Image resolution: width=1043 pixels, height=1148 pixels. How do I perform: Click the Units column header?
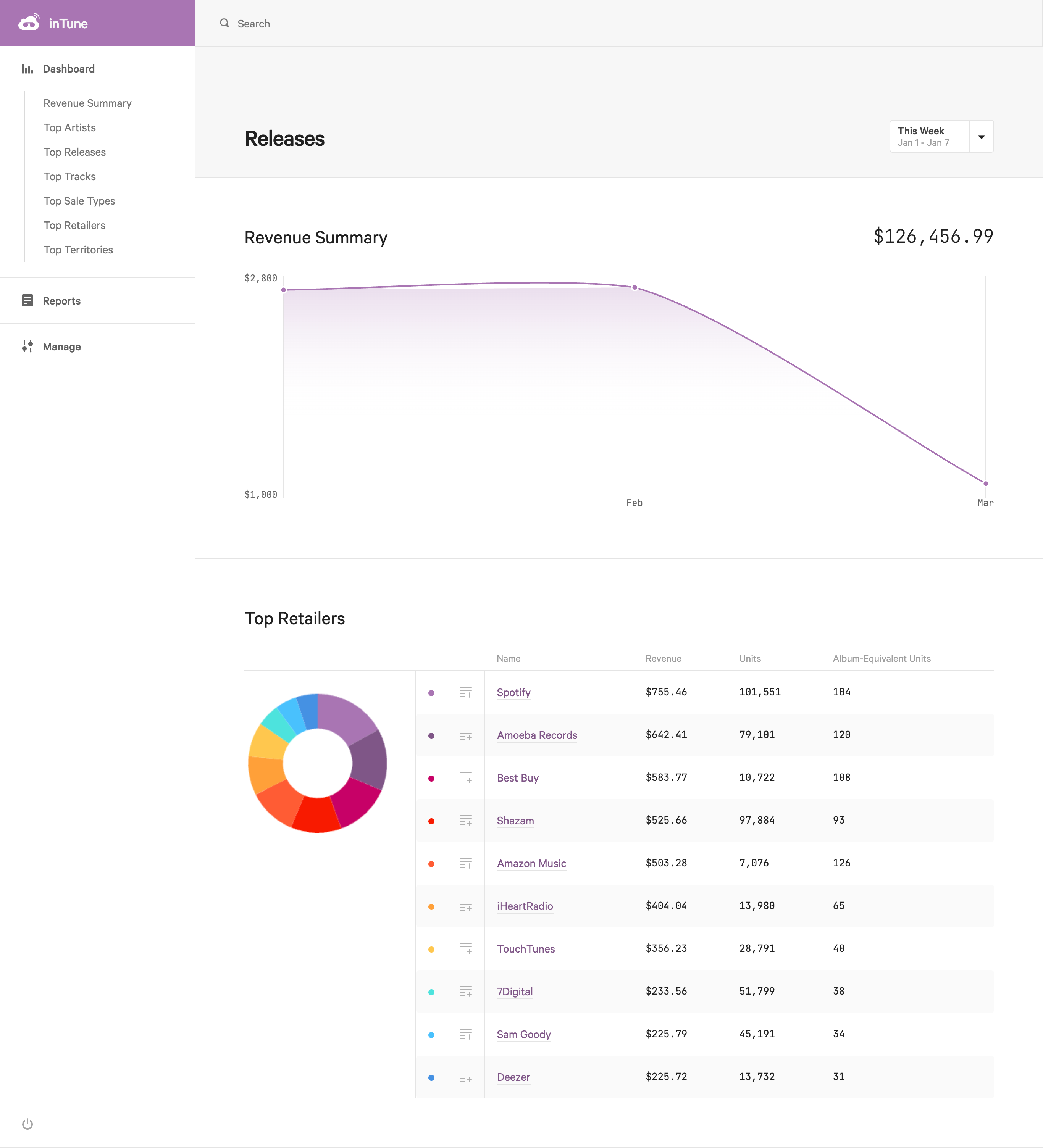click(x=750, y=658)
